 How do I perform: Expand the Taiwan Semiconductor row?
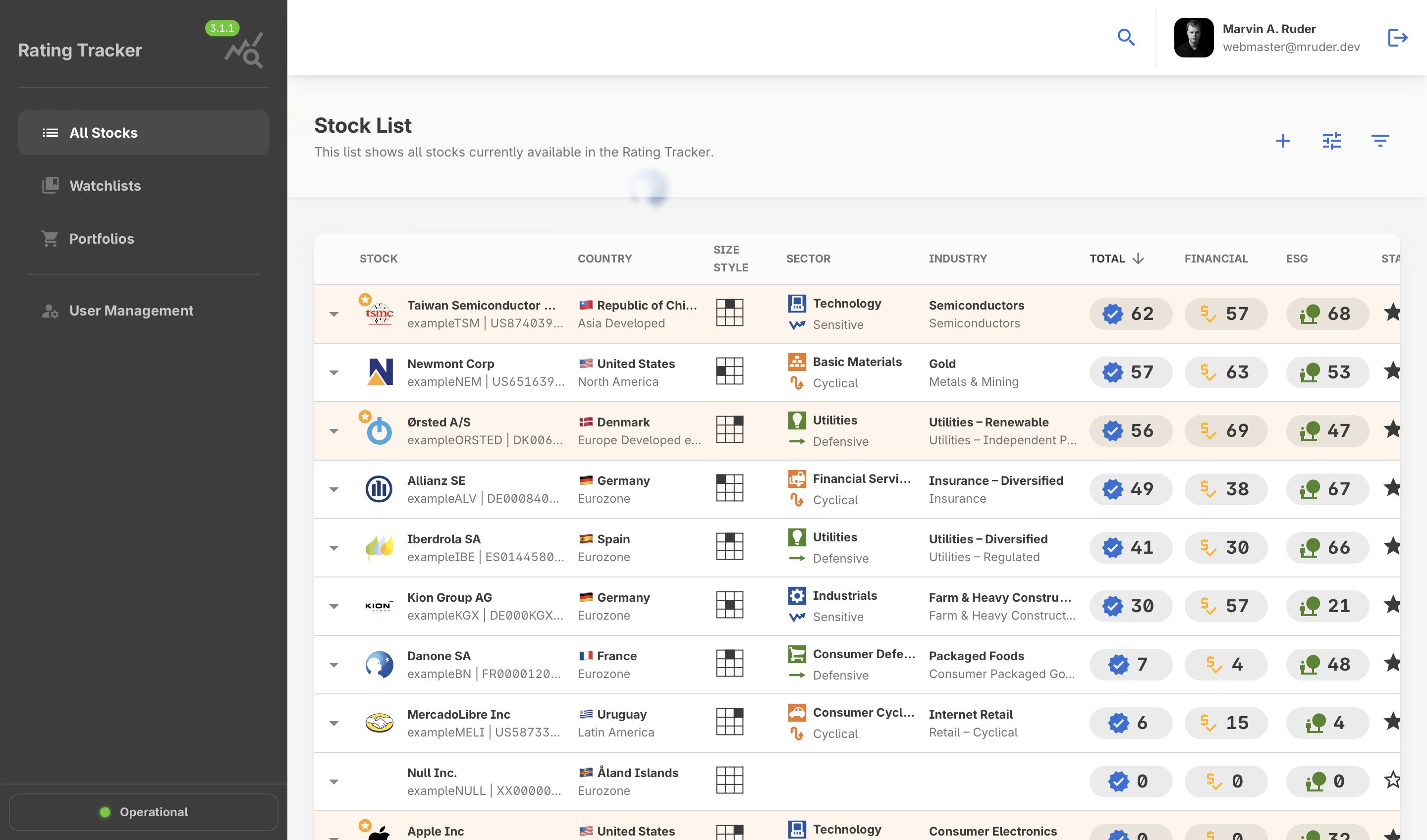tap(334, 314)
